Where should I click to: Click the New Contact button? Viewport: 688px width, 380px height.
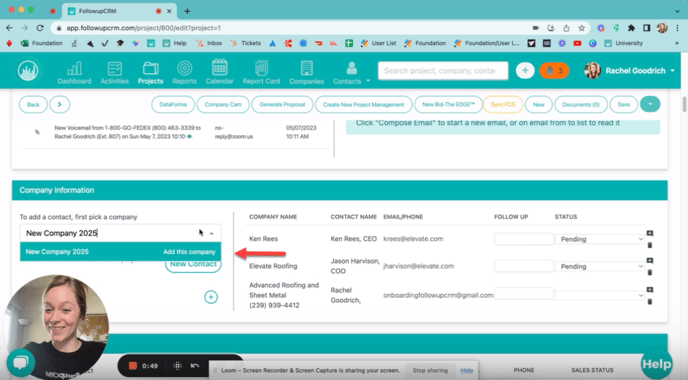pos(193,265)
